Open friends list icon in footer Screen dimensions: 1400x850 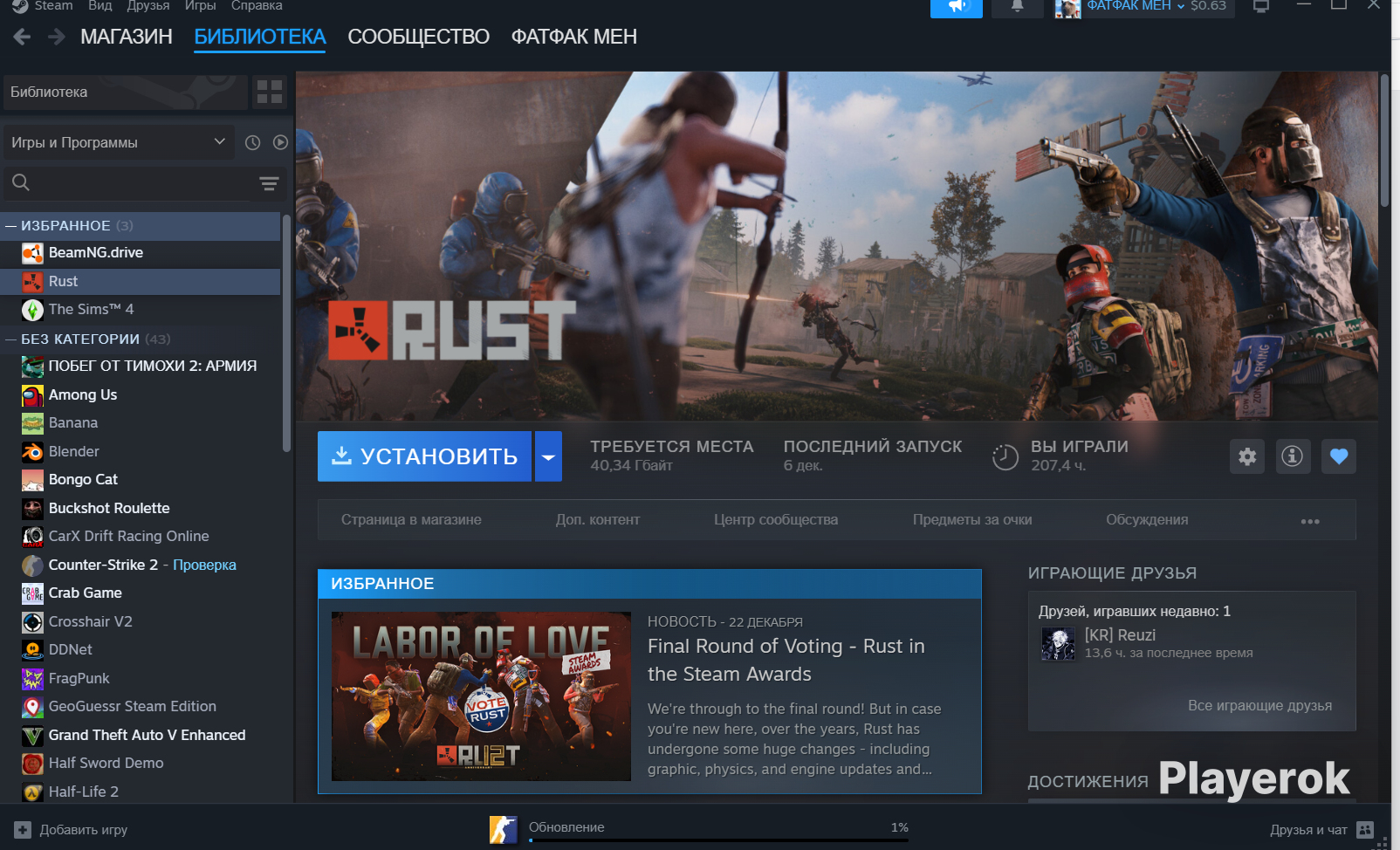(x=1366, y=830)
